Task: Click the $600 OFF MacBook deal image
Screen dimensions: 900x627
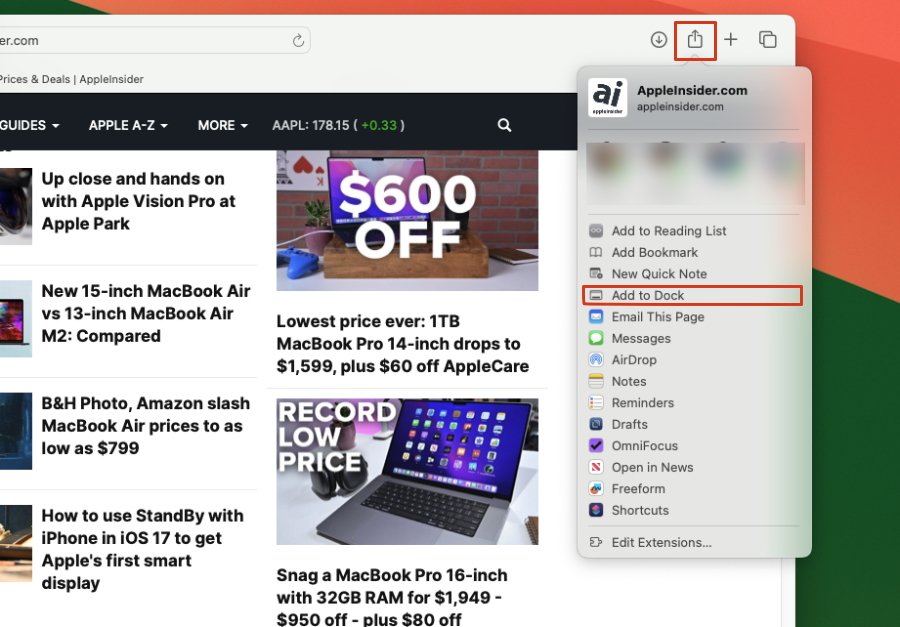Action: coord(407,220)
